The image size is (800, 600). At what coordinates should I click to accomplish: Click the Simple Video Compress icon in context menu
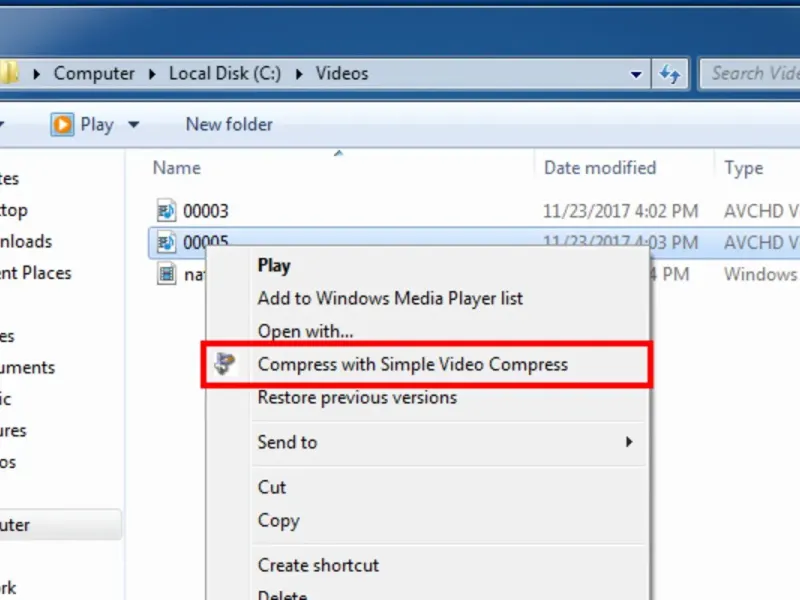point(224,364)
